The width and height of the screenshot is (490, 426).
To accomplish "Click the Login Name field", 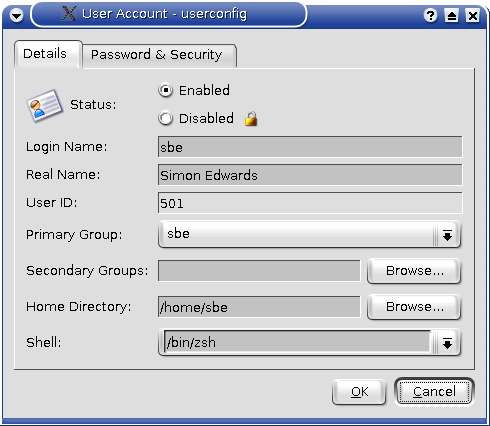I will click(310, 147).
